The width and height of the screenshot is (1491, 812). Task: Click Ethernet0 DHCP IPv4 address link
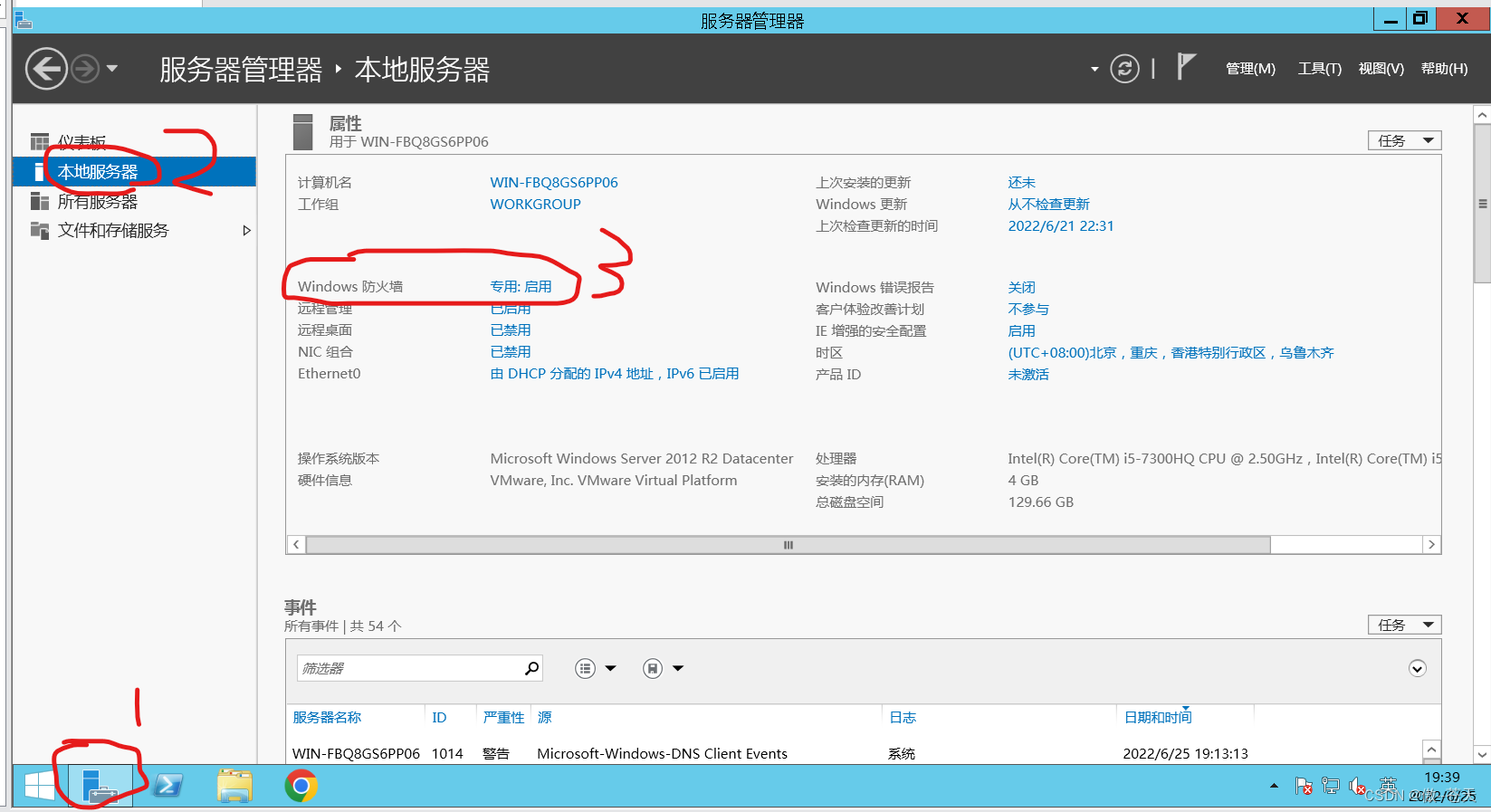(x=615, y=374)
